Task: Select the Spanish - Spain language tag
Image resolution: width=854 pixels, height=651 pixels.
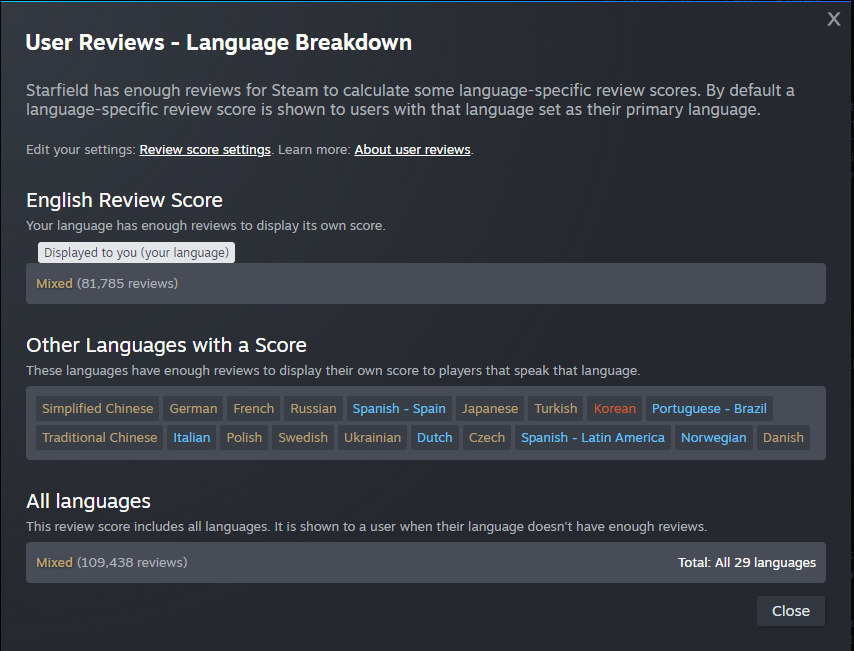Action: tap(399, 409)
